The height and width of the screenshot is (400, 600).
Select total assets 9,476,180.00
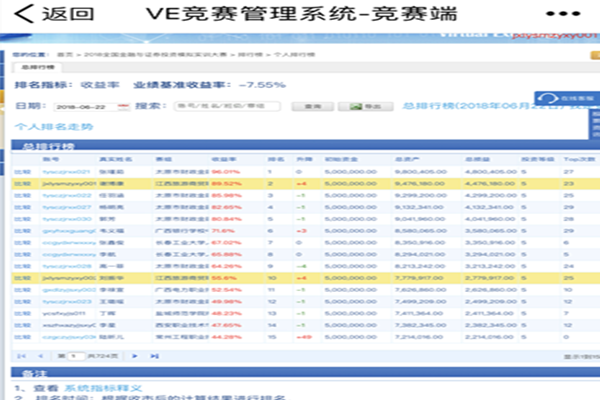point(420,184)
